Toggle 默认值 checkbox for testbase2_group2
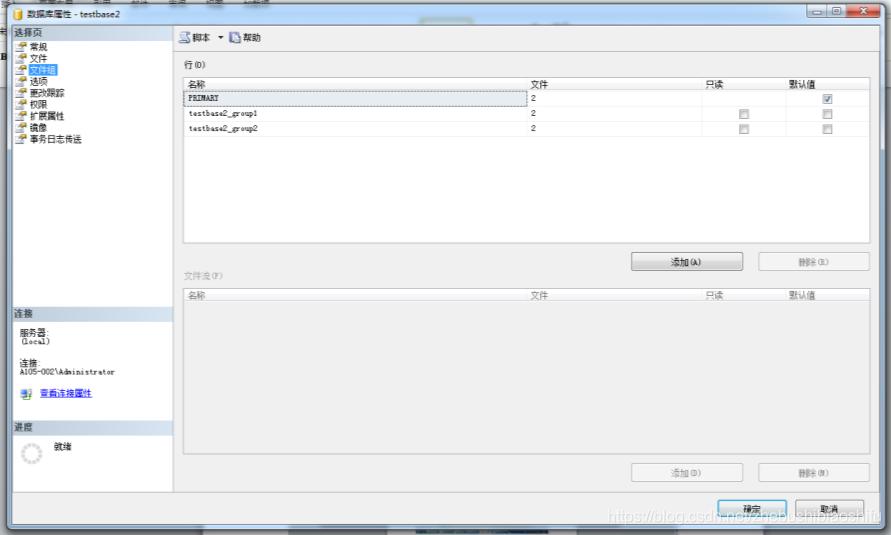 point(827,129)
